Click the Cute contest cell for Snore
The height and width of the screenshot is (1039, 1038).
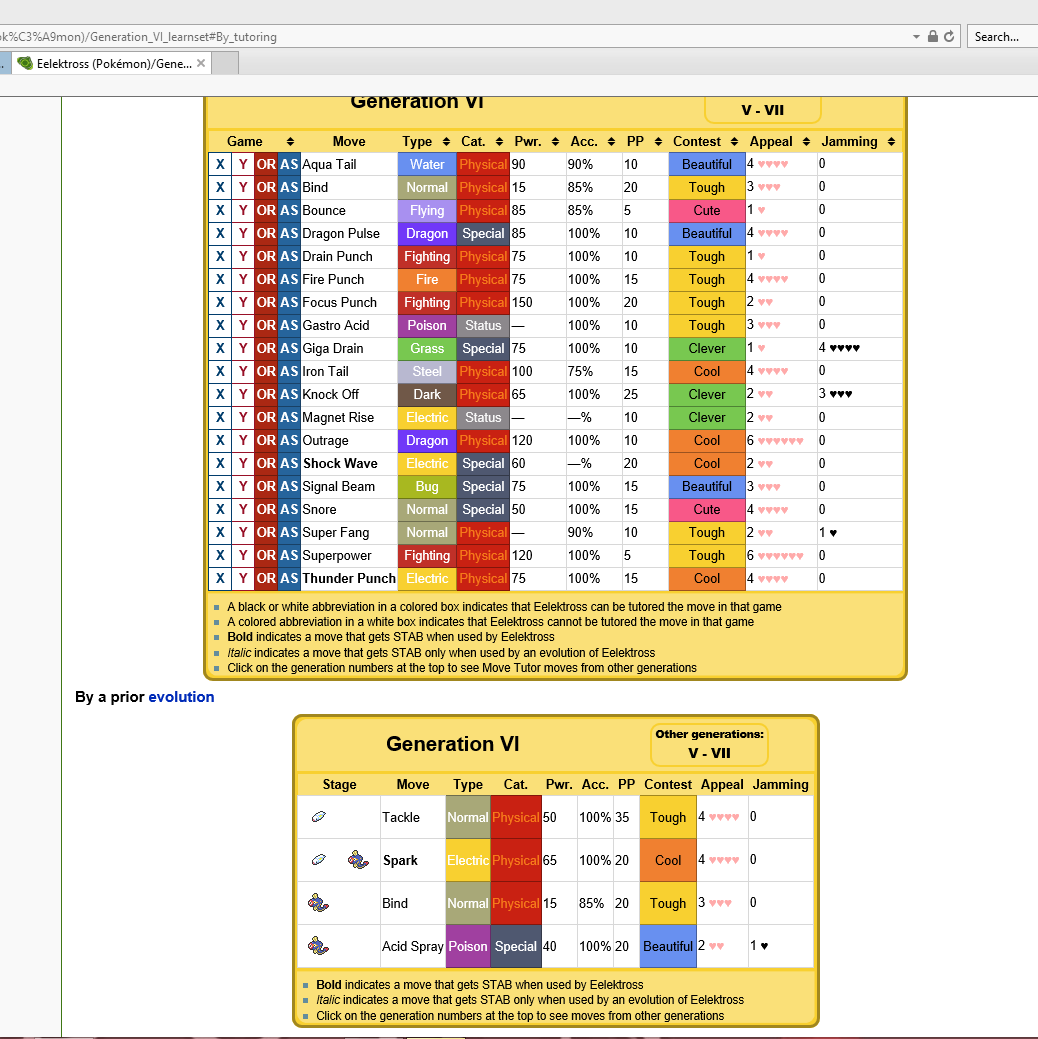point(707,510)
